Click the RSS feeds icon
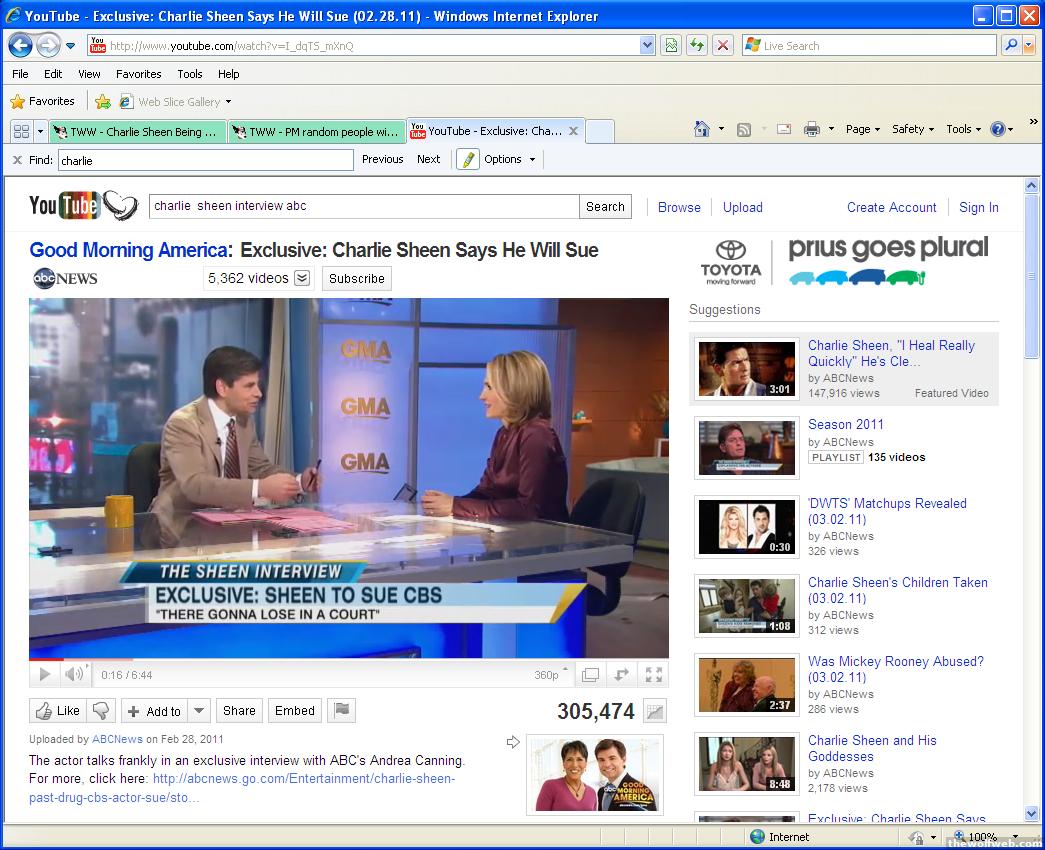 [x=744, y=129]
